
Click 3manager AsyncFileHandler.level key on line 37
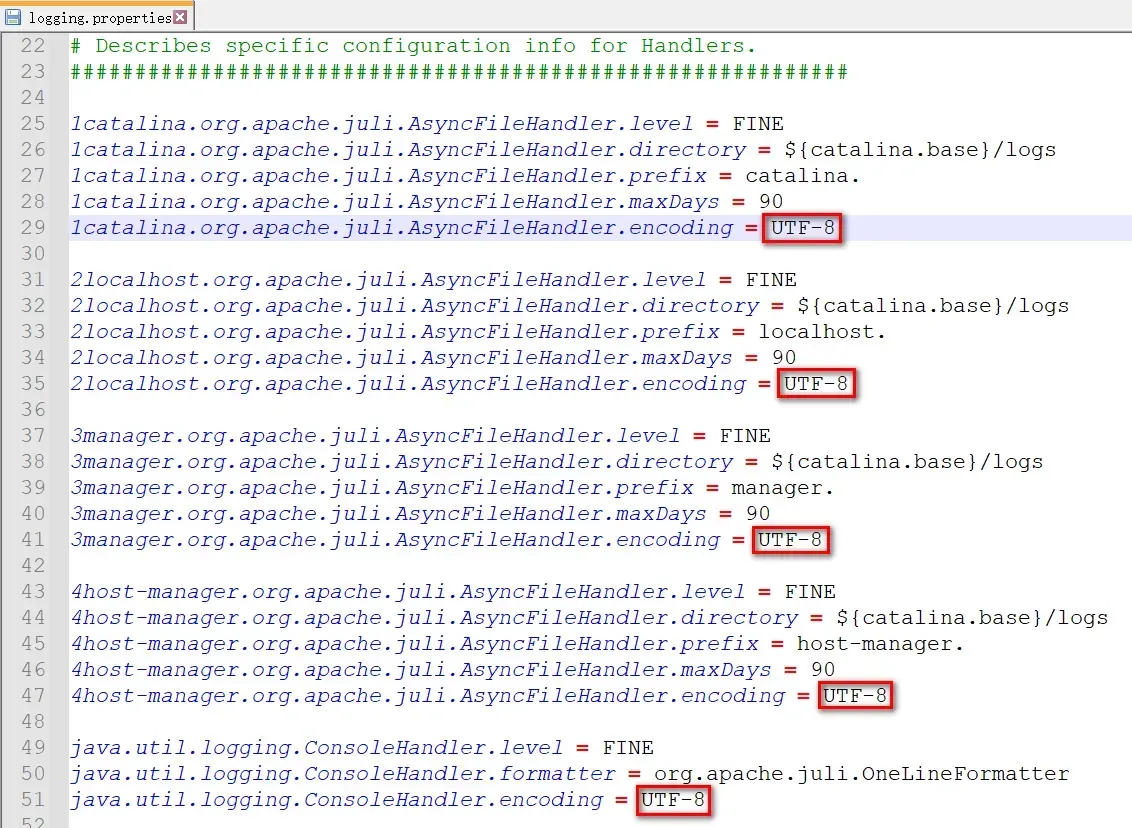[x=374, y=436]
